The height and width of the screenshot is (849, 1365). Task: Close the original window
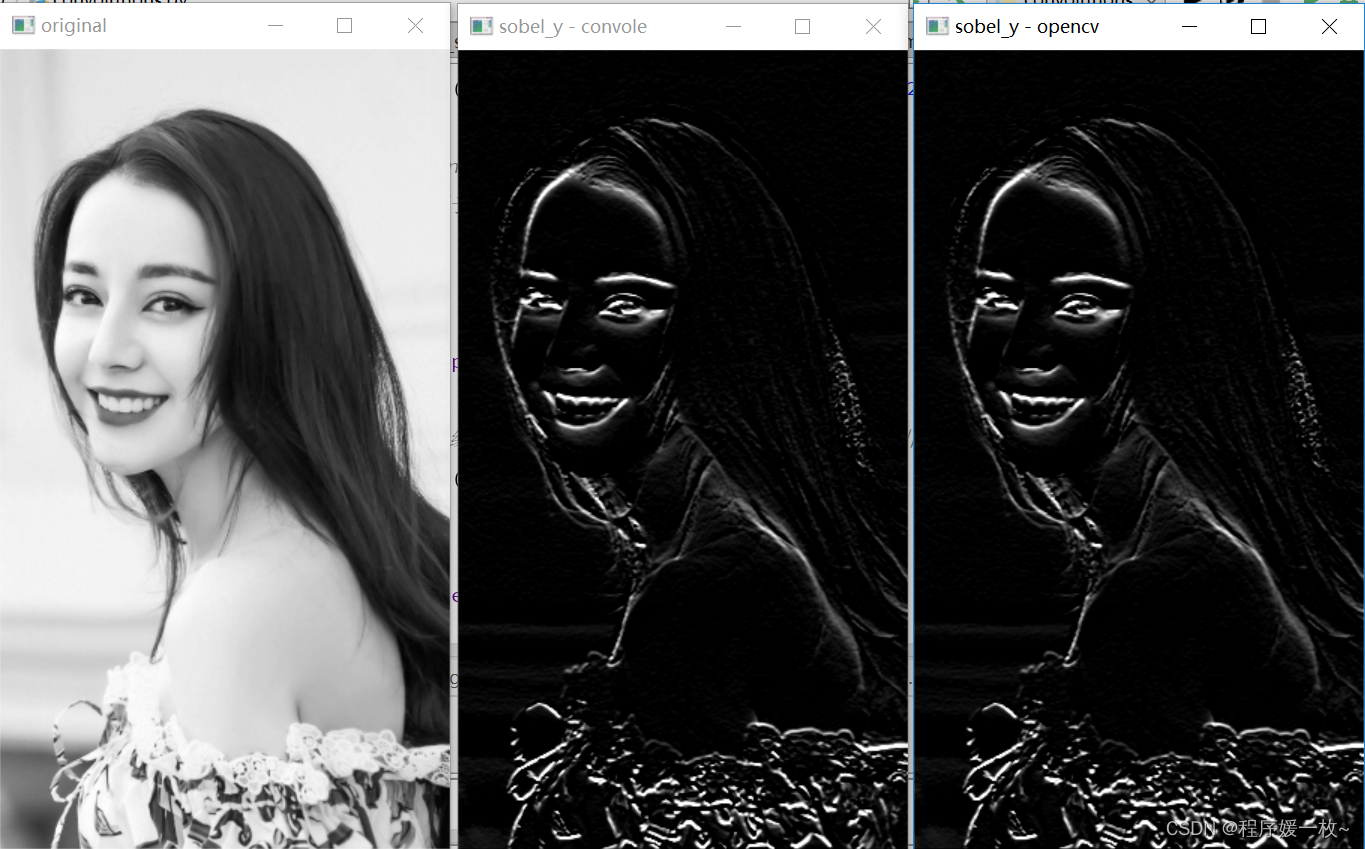[416, 26]
